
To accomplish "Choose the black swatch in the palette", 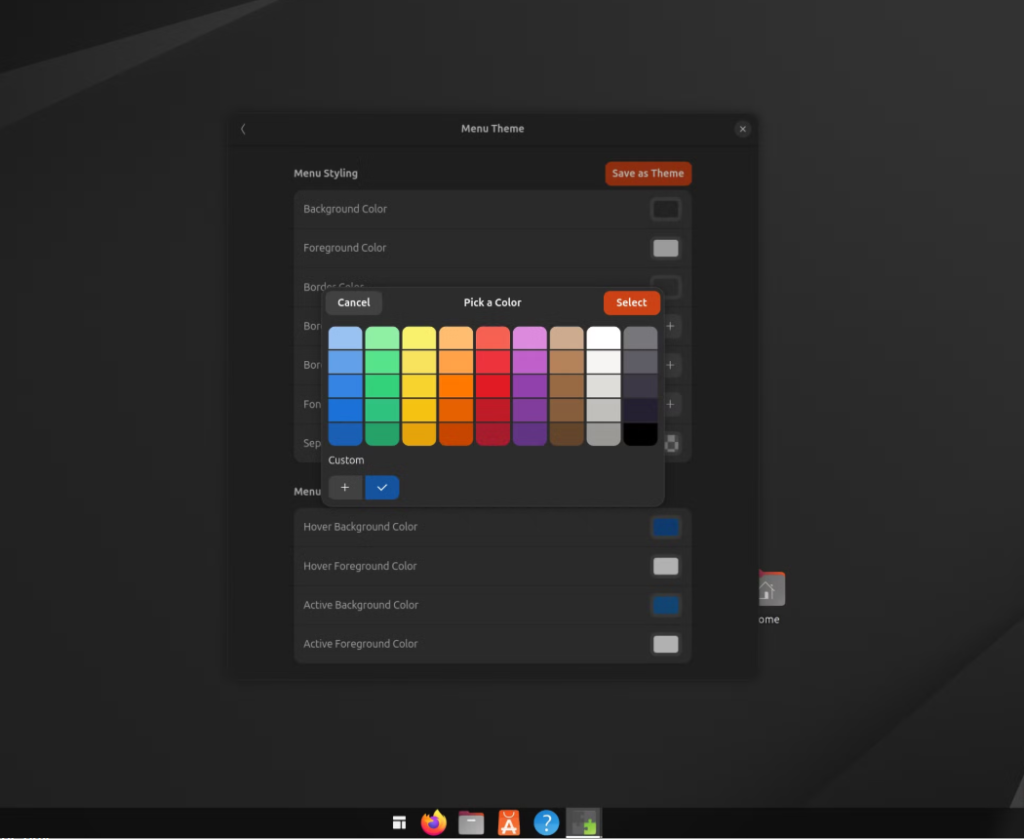I will 640,434.
